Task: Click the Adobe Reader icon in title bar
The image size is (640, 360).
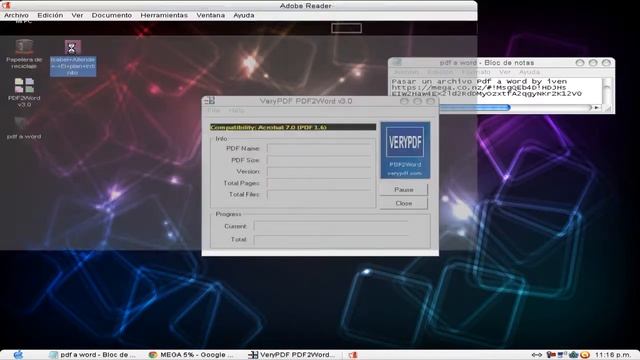Action: pyautogui.click(x=6, y=5)
